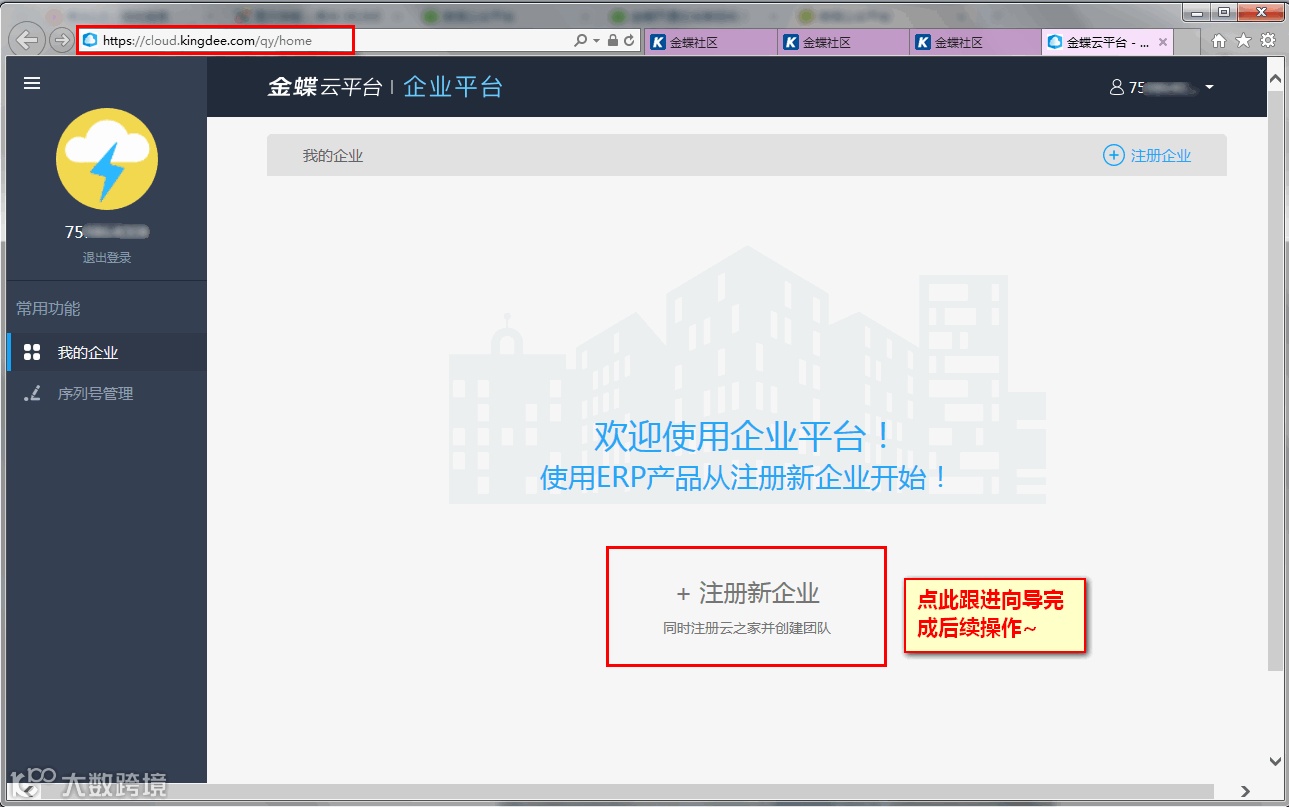Click the 注册企业 link in the header bar
This screenshot has width=1289, height=807.
coord(1147,155)
